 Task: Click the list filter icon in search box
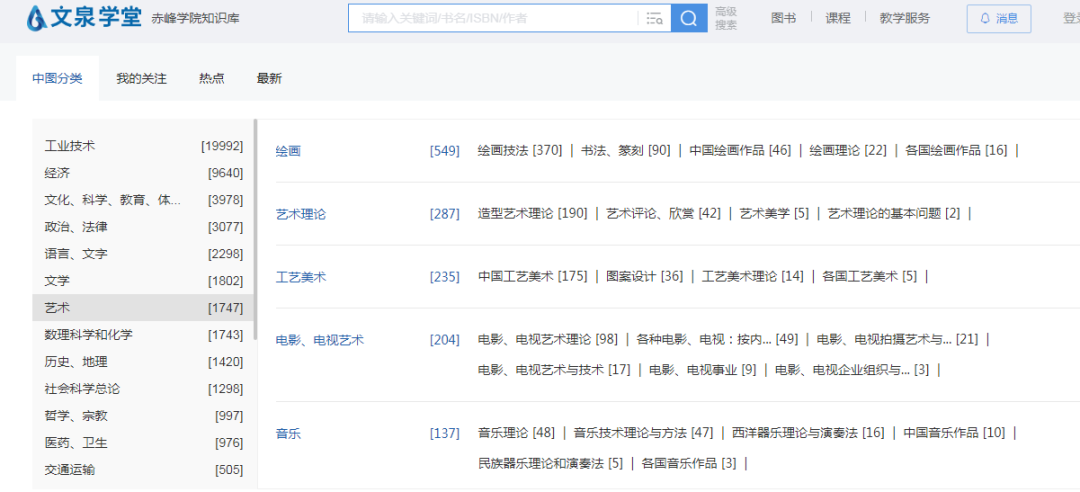[x=655, y=18]
